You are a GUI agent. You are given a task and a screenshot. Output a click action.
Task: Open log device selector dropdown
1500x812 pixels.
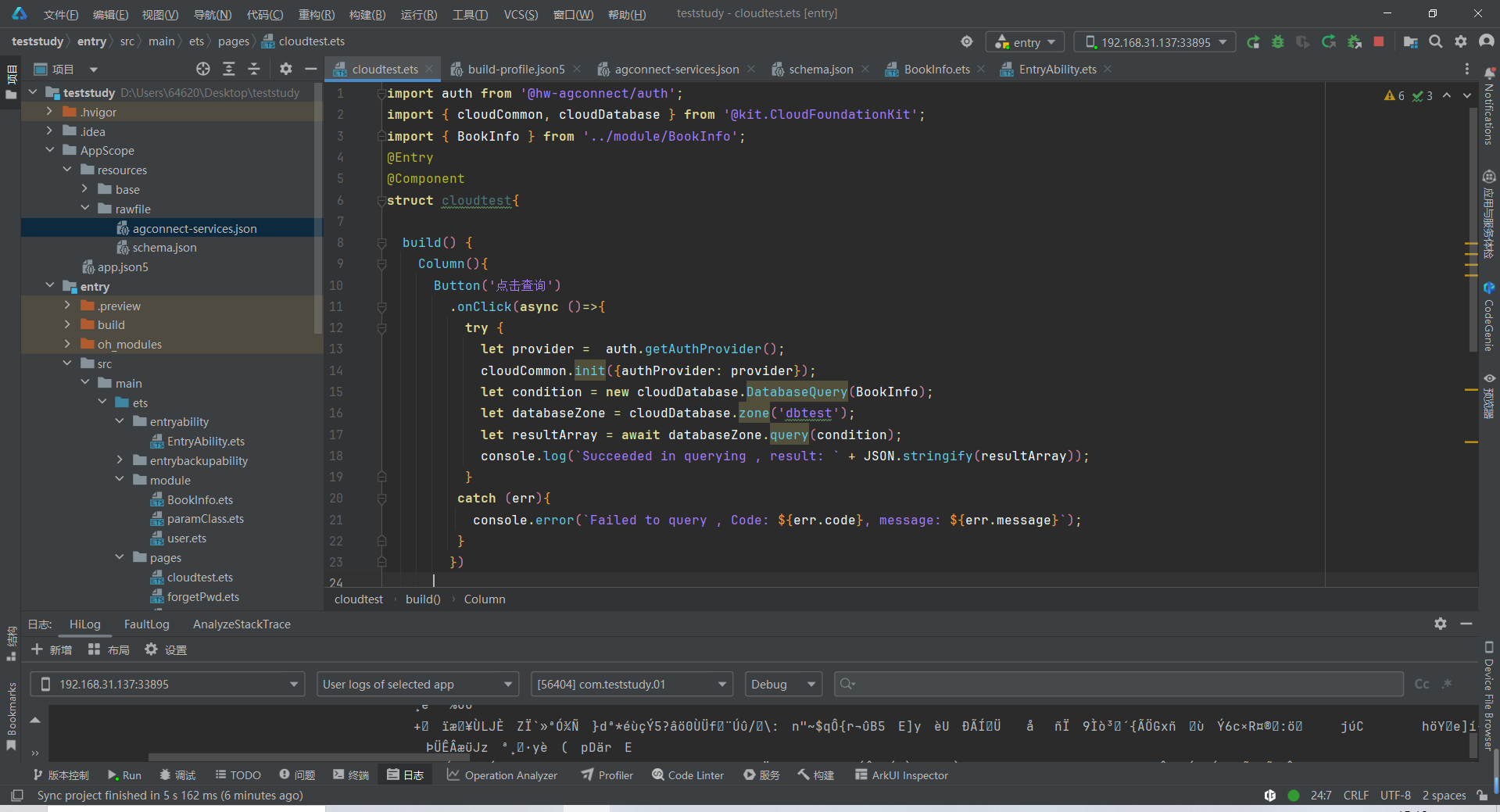(x=167, y=684)
